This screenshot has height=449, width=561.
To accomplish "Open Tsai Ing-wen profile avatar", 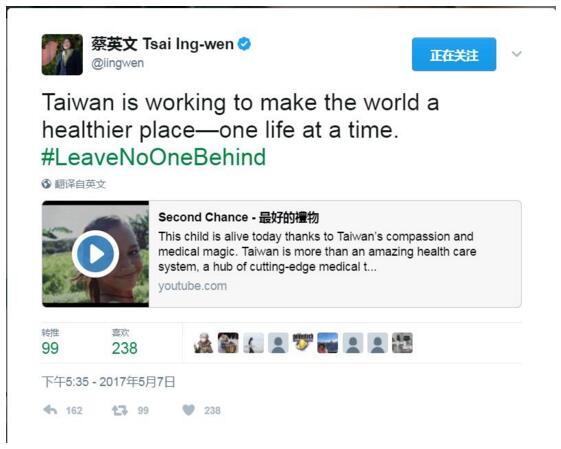I will click(x=62, y=54).
